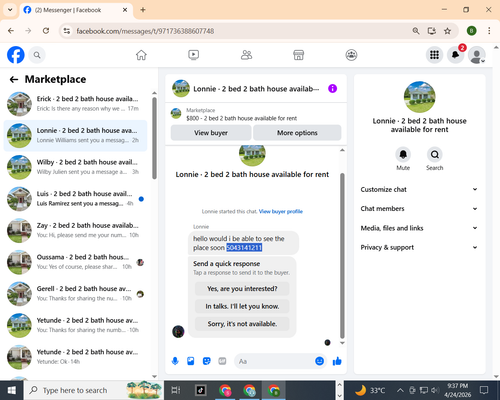Viewport: 500px width, 400px height.
Task: Open Gerell's conversation in the list
Action: [75, 294]
